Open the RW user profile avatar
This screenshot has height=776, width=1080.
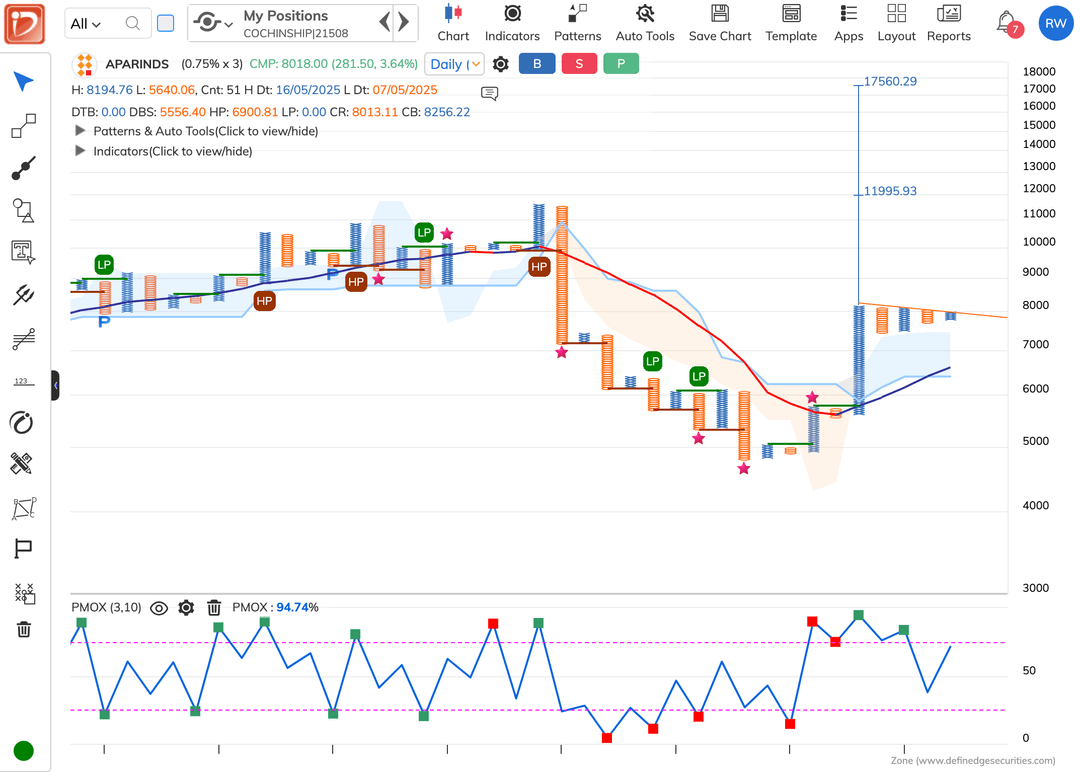coord(1055,23)
